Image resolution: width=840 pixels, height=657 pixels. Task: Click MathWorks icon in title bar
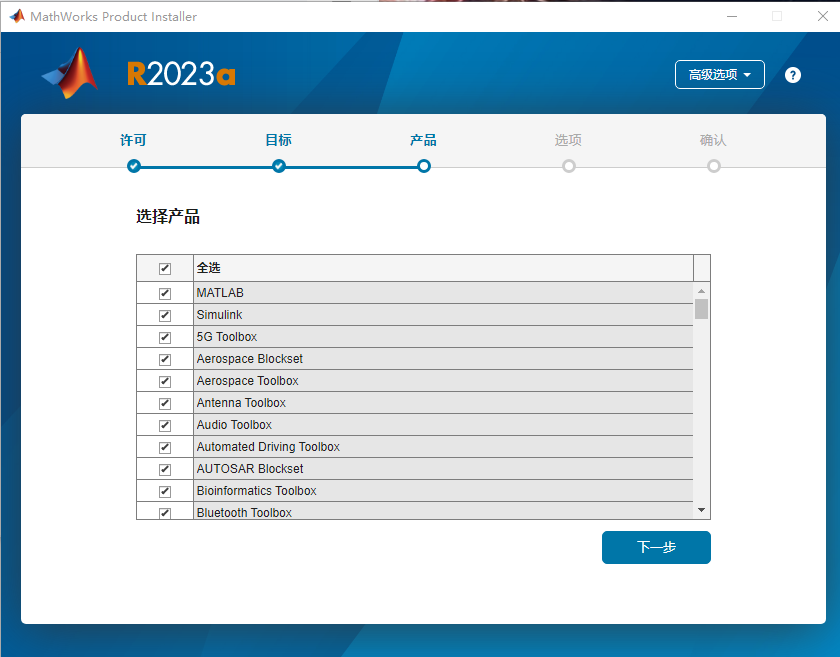[x=17, y=16]
